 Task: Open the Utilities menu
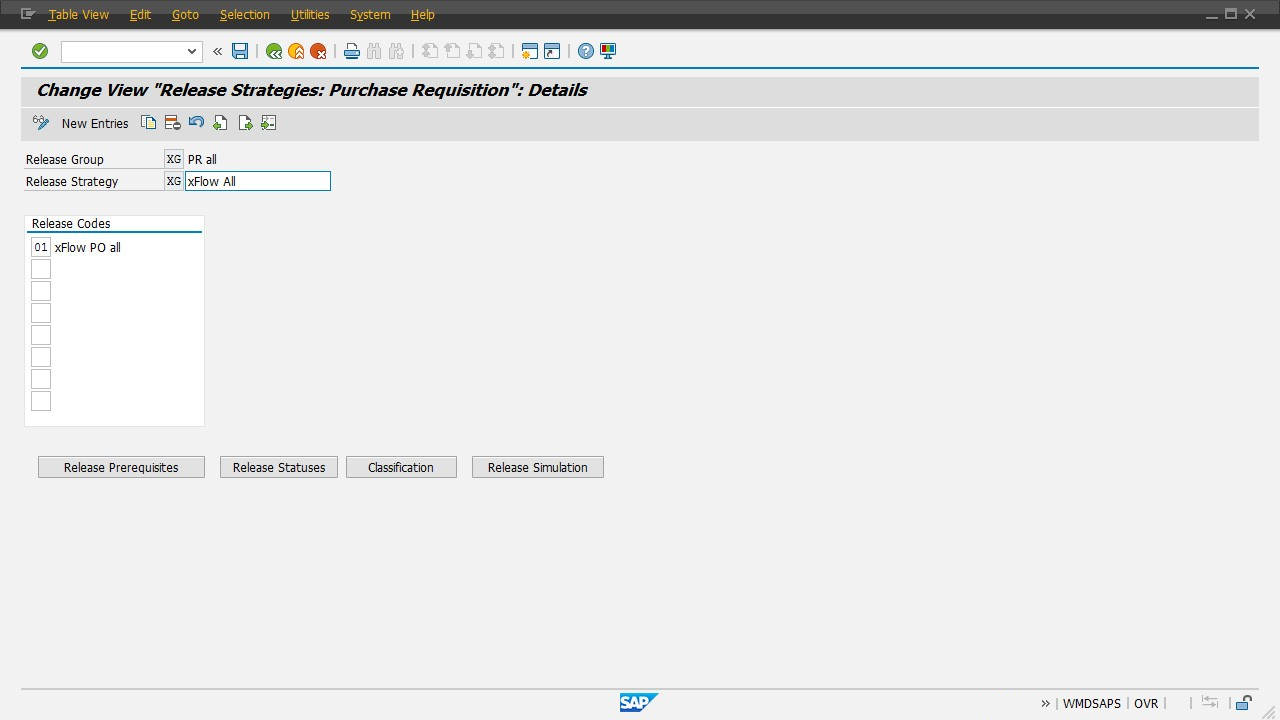[x=310, y=15]
